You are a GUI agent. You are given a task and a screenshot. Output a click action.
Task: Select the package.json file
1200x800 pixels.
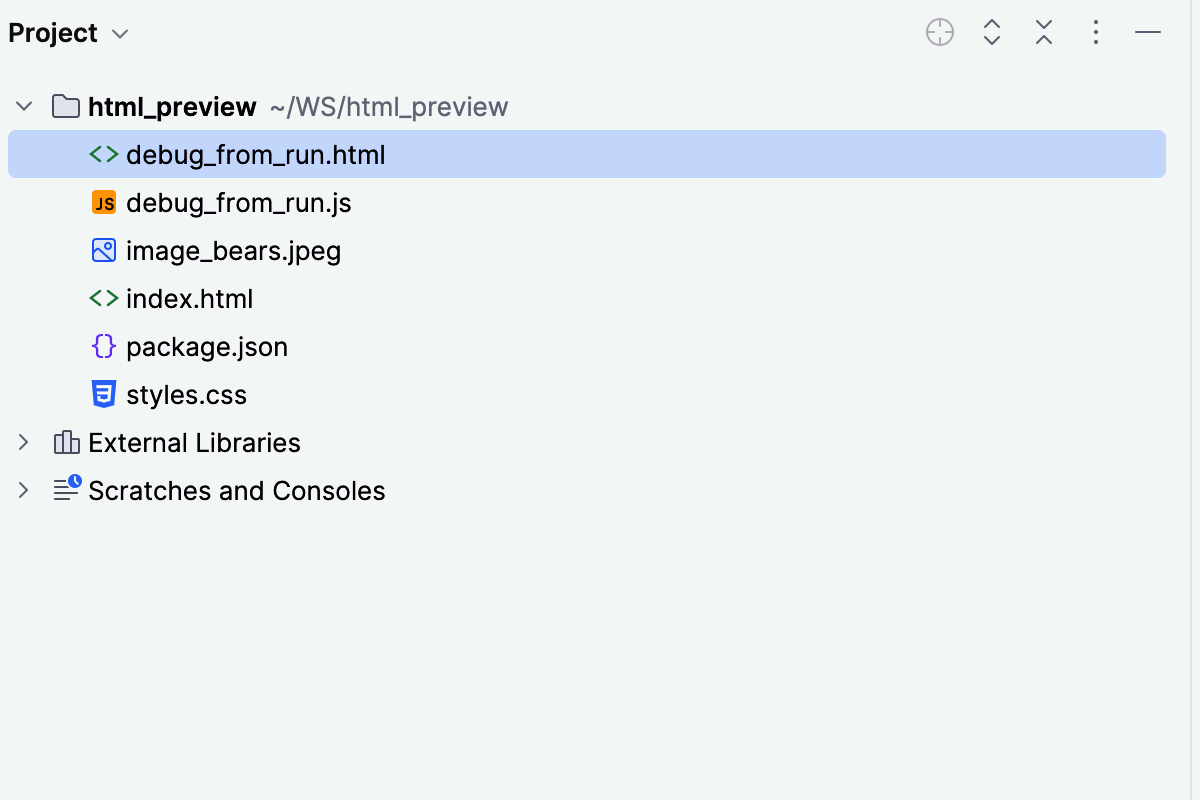pyautogui.click(x=207, y=346)
